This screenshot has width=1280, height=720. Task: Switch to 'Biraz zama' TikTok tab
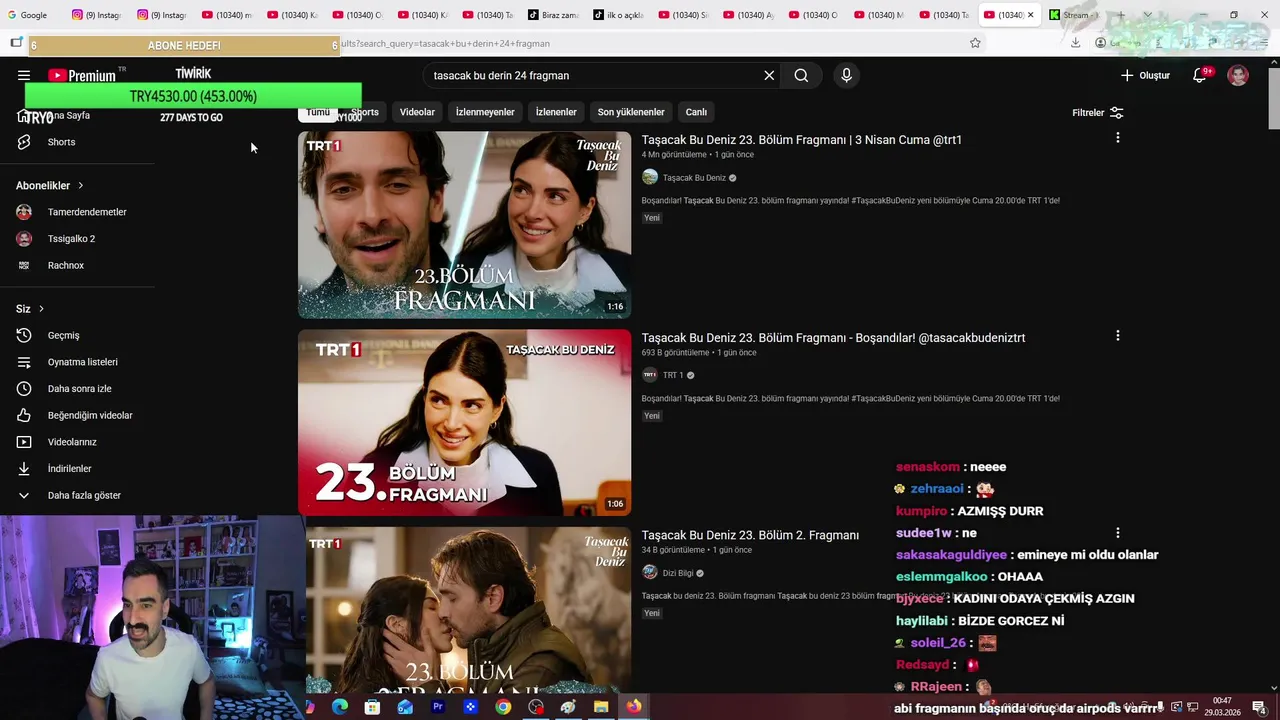(553, 15)
